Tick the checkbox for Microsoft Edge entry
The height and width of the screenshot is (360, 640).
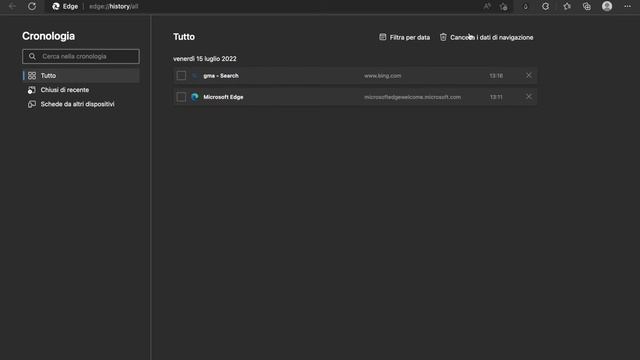(181, 97)
